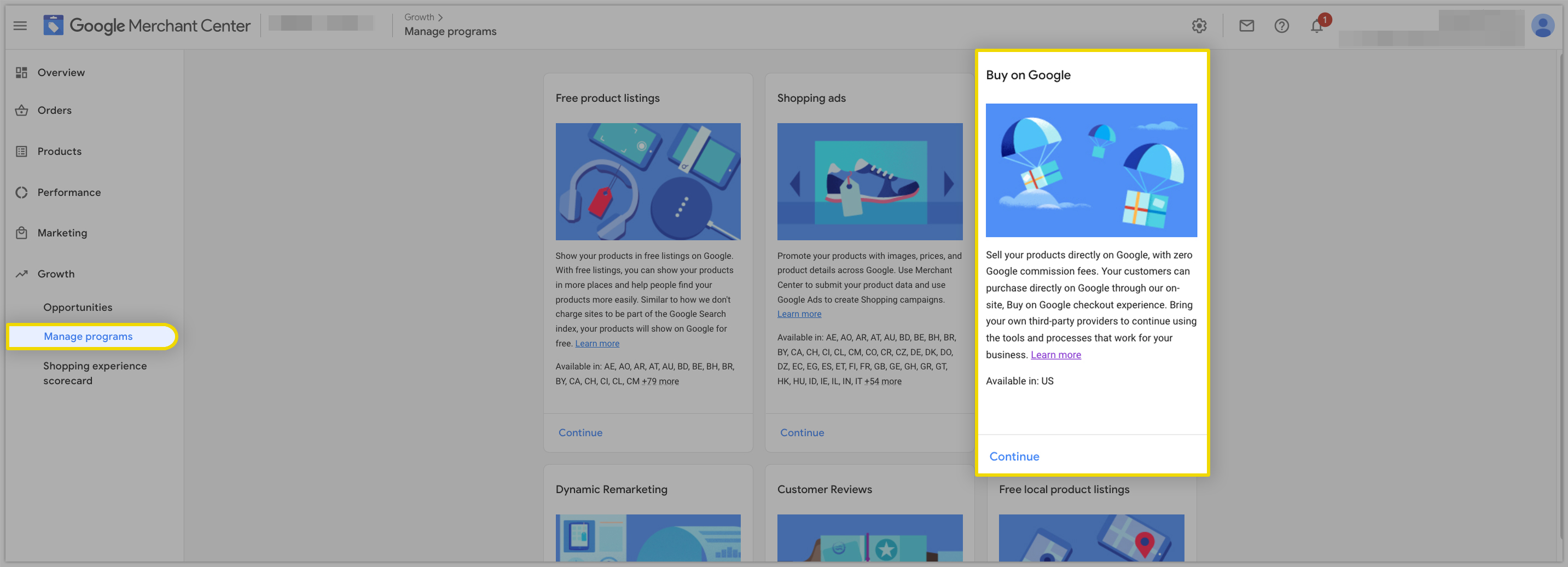Expand +79 more countries list
The width and height of the screenshot is (1568, 567).
[x=660, y=381]
